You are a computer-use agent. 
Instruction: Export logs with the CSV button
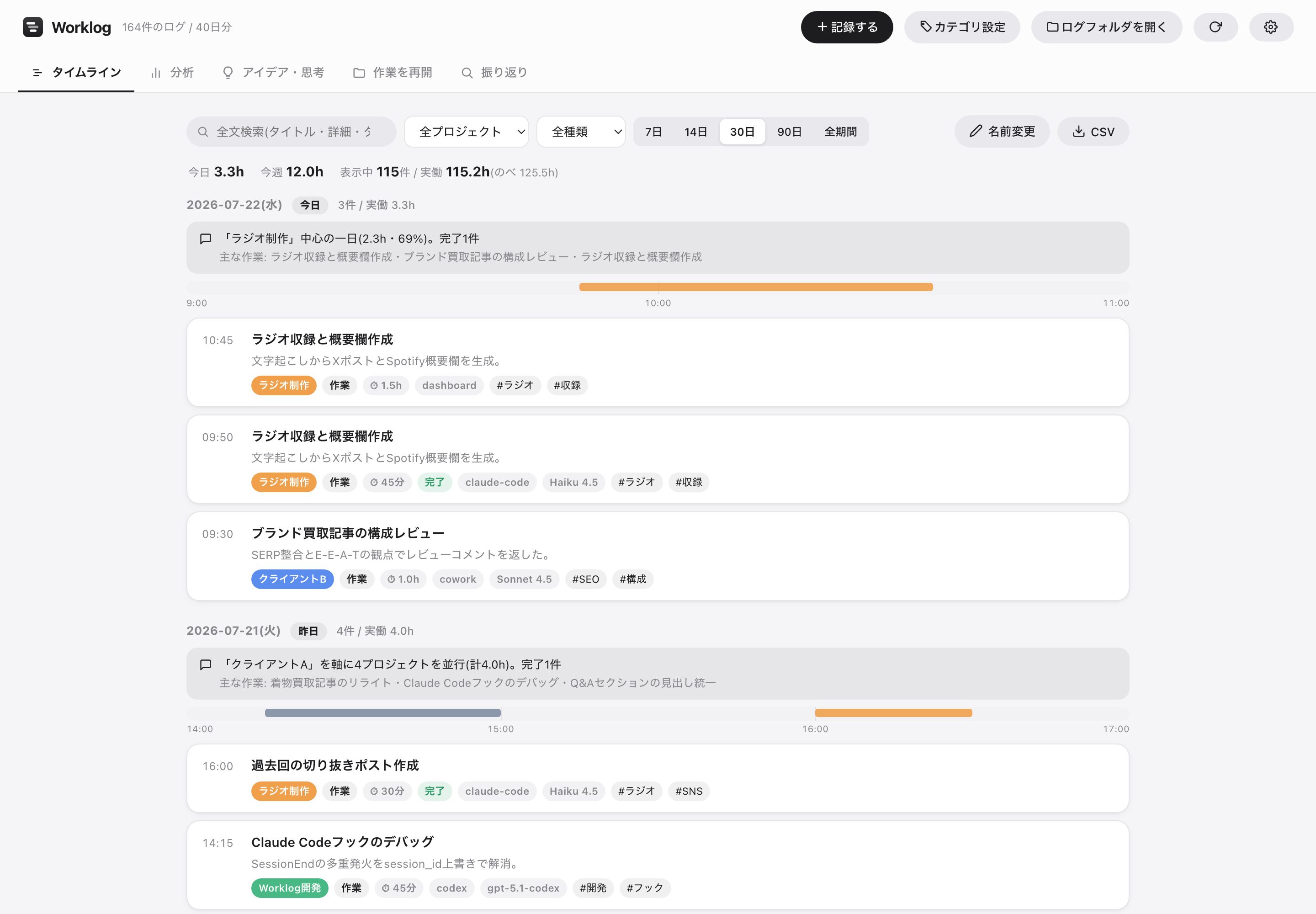click(x=1093, y=132)
